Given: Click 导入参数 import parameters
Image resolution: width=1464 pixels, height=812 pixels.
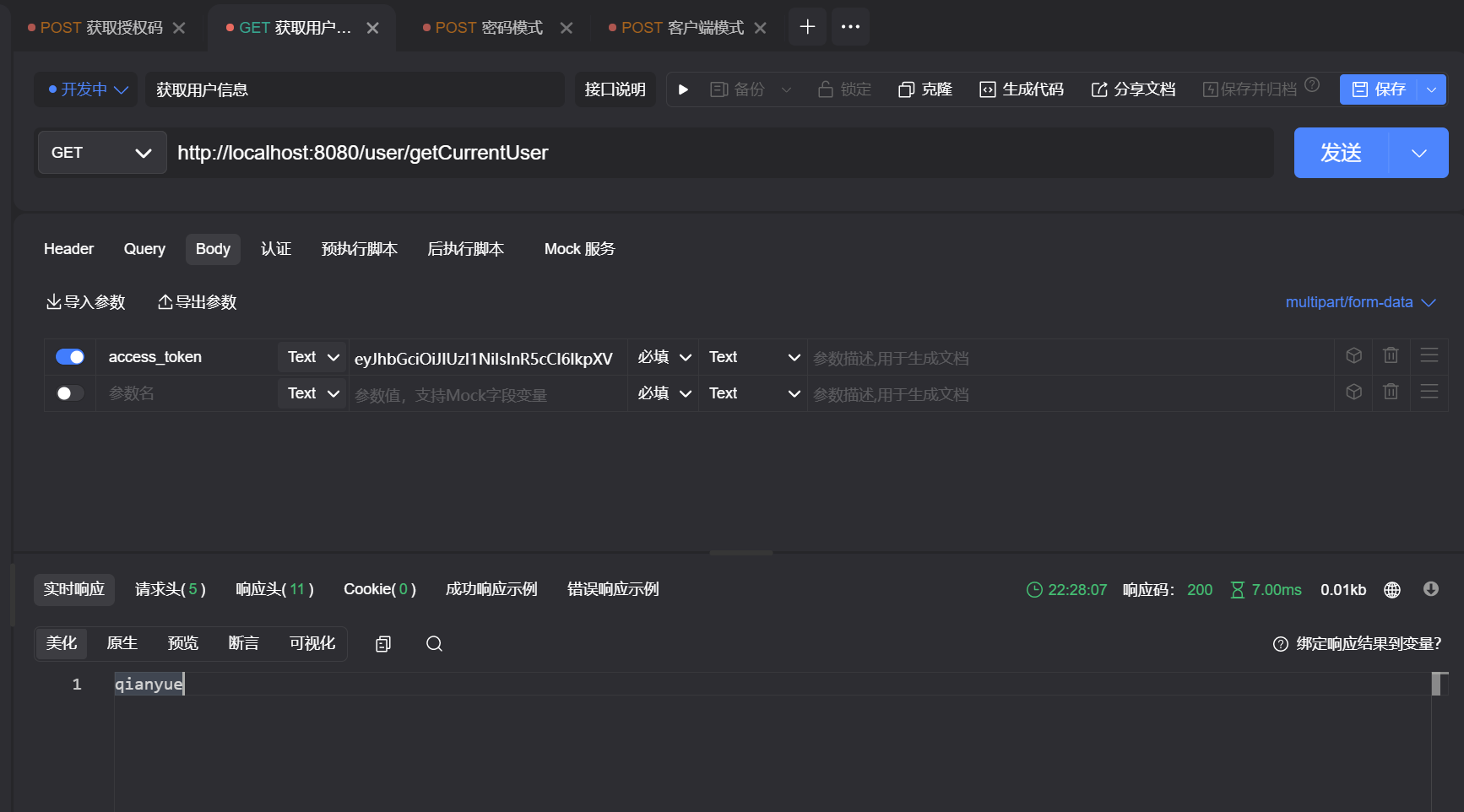Looking at the screenshot, I should (x=85, y=302).
